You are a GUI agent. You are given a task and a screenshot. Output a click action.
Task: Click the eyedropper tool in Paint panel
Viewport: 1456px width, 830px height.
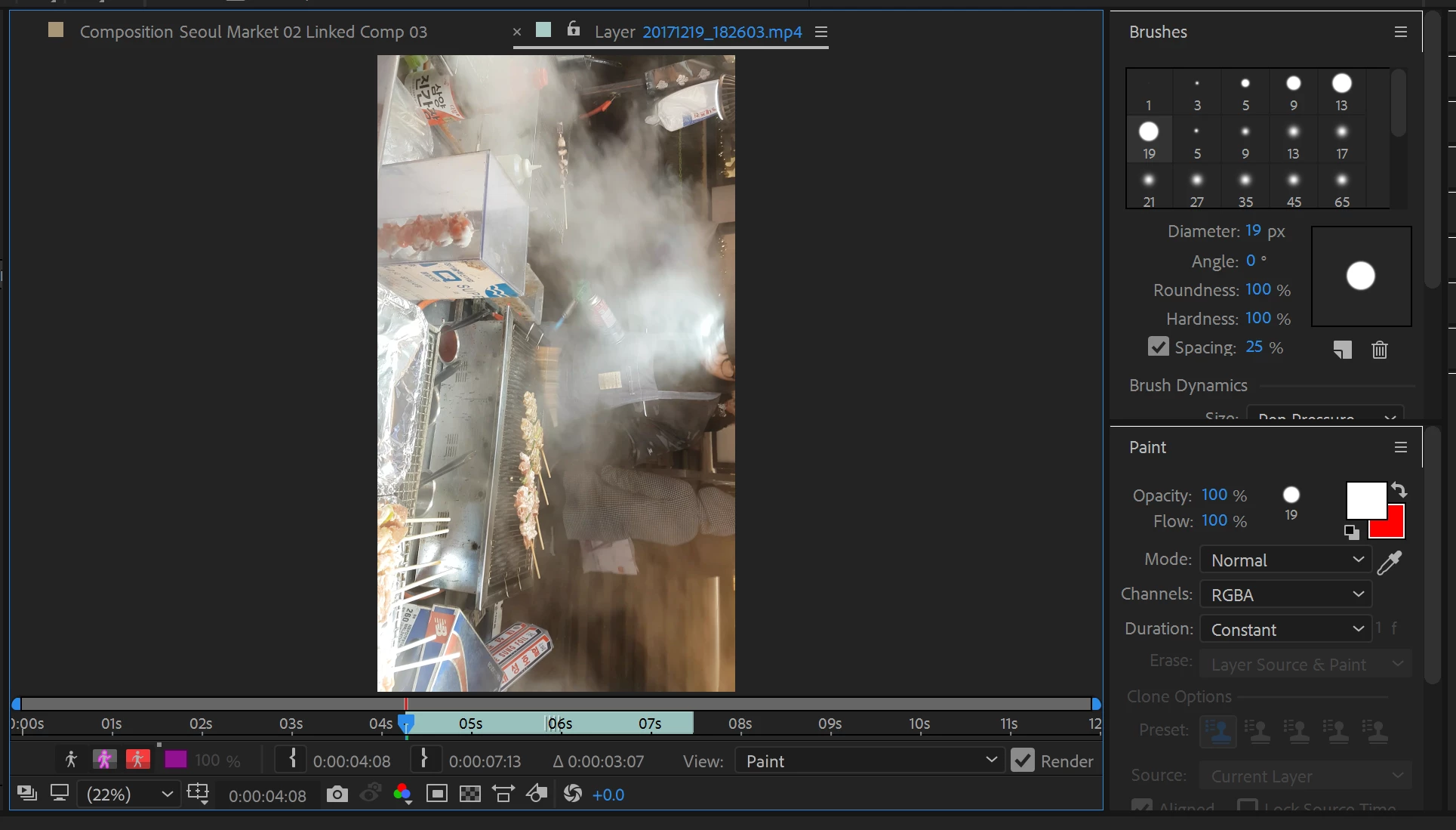click(x=1390, y=562)
